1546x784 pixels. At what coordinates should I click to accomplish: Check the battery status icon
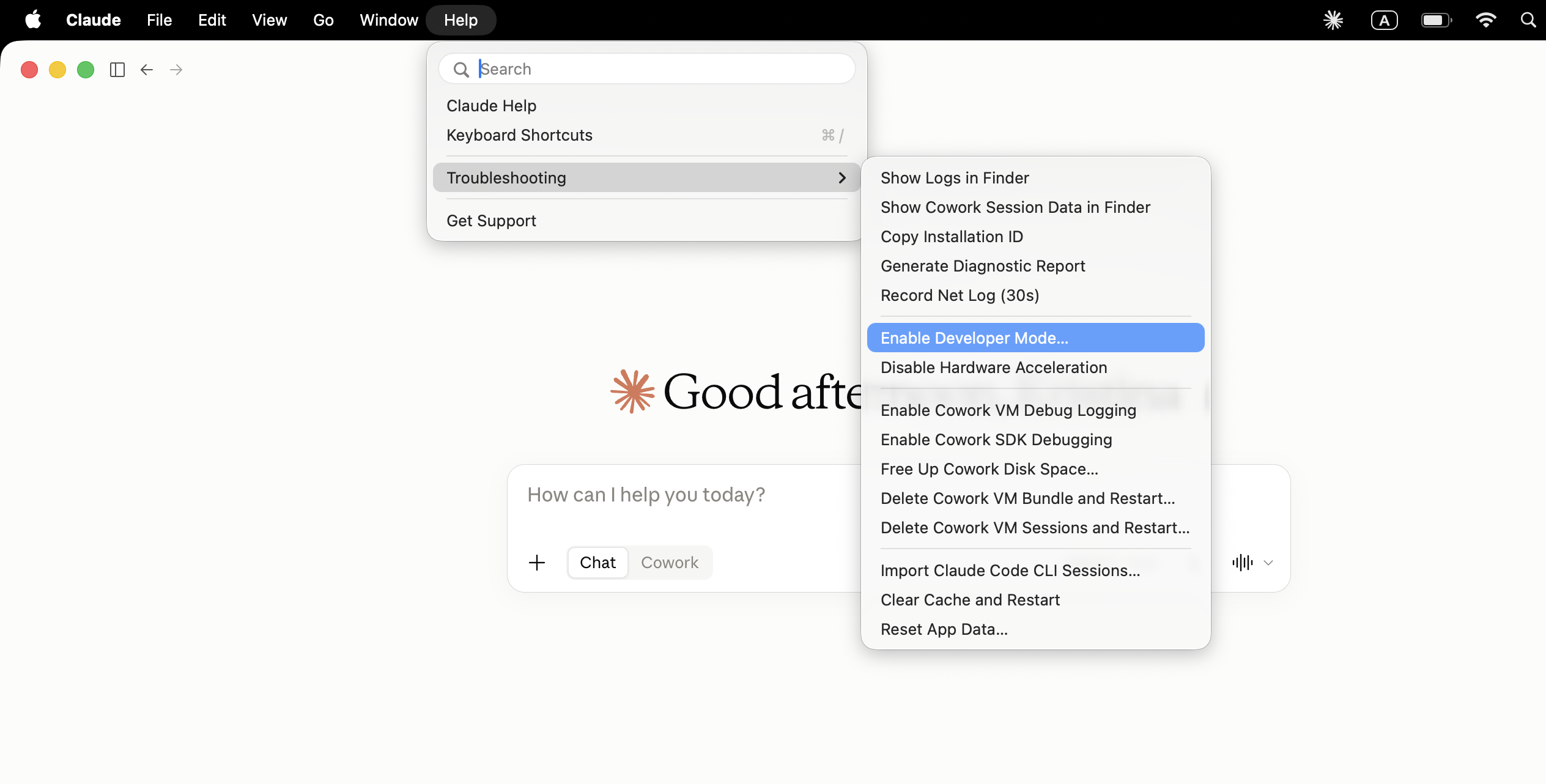[1436, 20]
